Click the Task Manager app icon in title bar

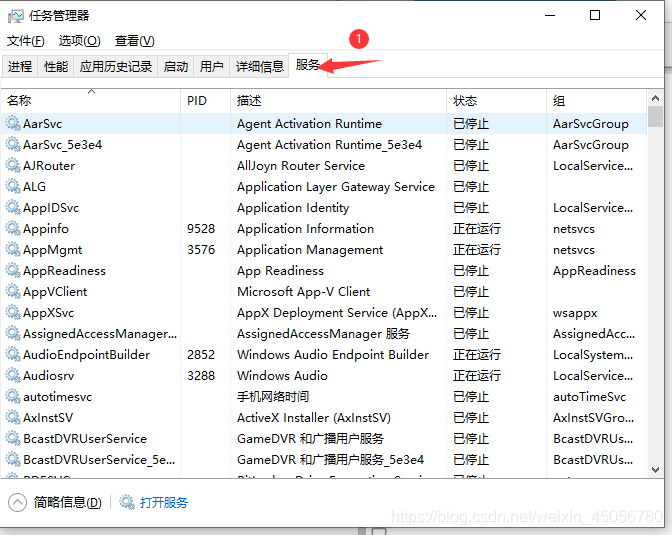point(15,16)
